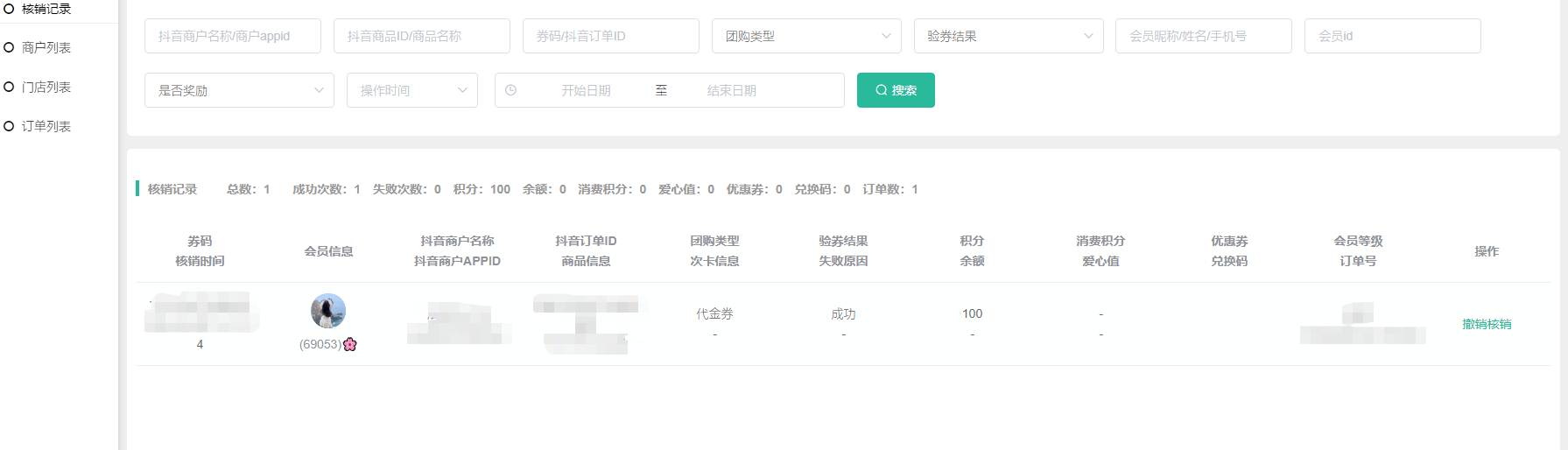Focus the 抖音商品ID/商品名称 input field
Viewport: 1568px width, 450px height.
click(x=421, y=36)
